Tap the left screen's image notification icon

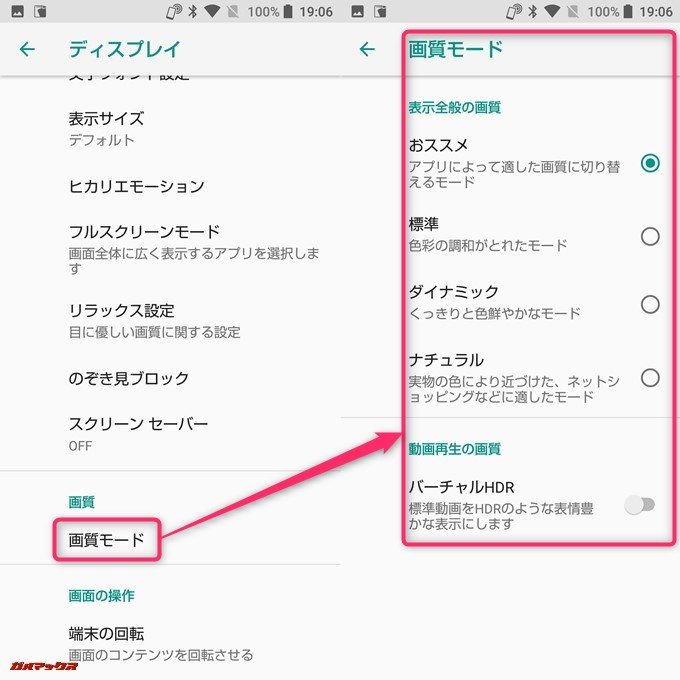click(17, 11)
